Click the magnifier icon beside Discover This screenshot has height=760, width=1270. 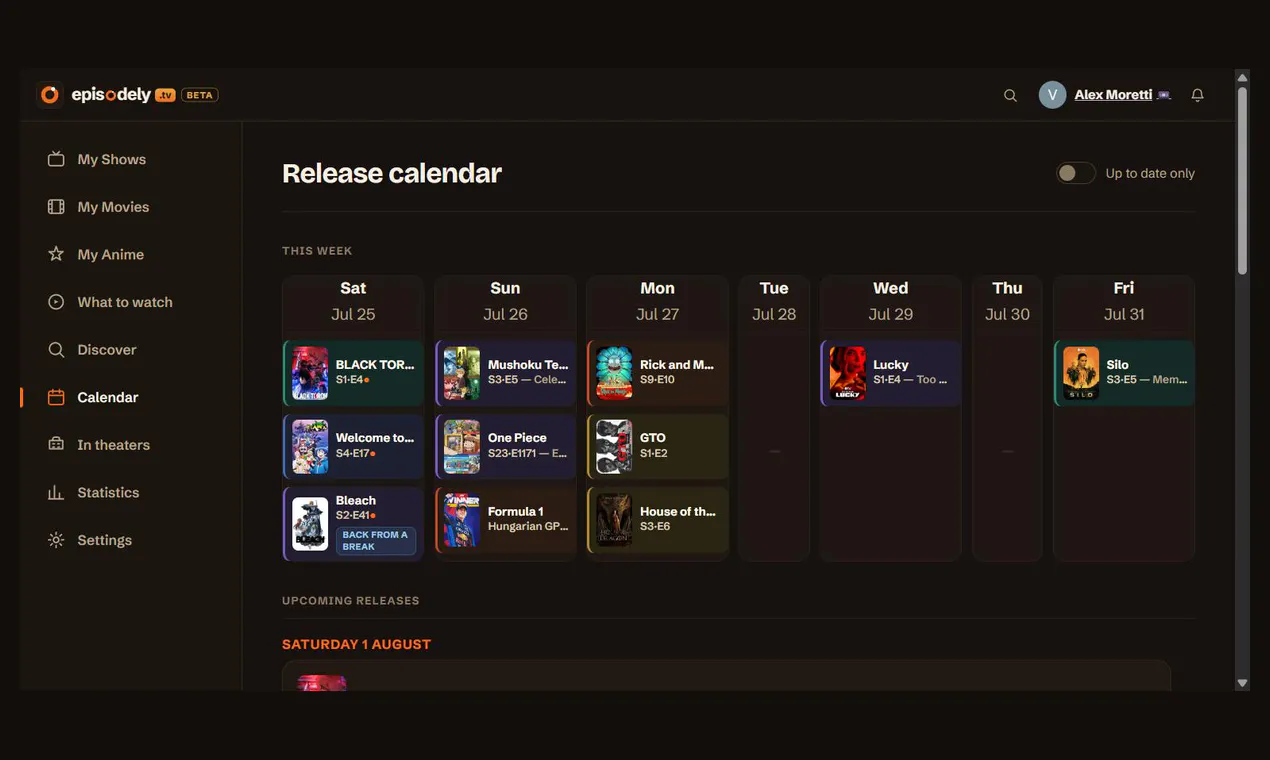pyautogui.click(x=56, y=350)
